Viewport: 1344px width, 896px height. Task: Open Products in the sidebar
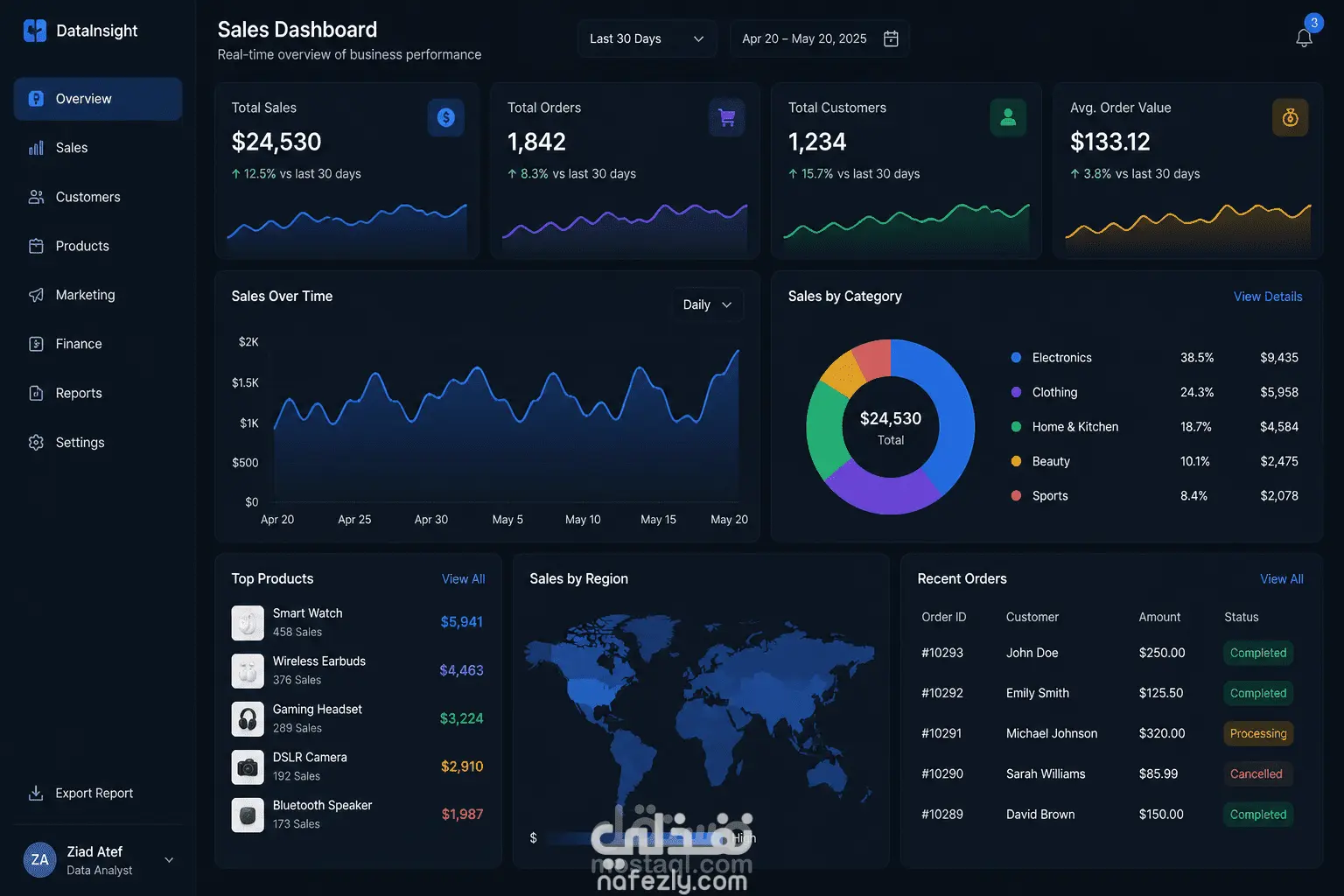coord(98,246)
